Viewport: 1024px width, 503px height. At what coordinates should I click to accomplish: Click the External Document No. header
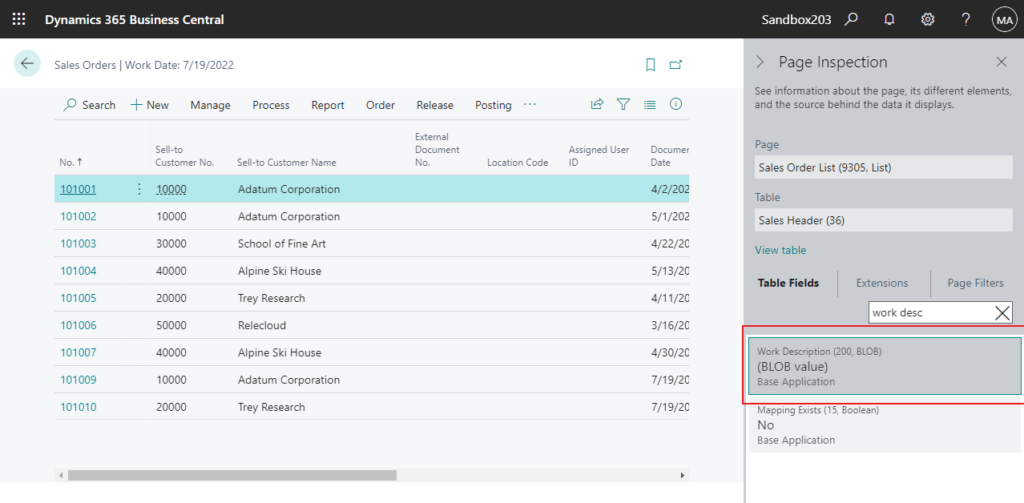(438, 150)
